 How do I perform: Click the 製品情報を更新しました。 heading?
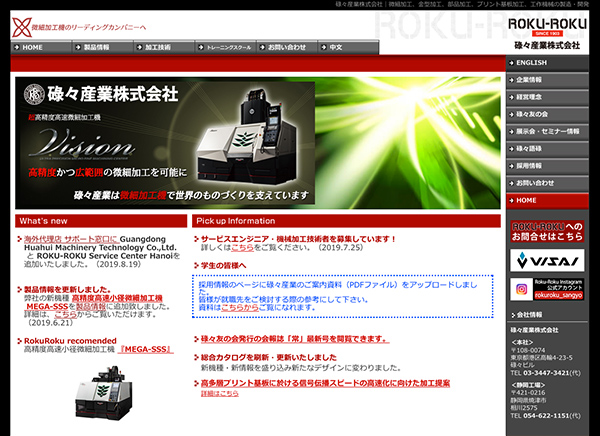pos(68,290)
